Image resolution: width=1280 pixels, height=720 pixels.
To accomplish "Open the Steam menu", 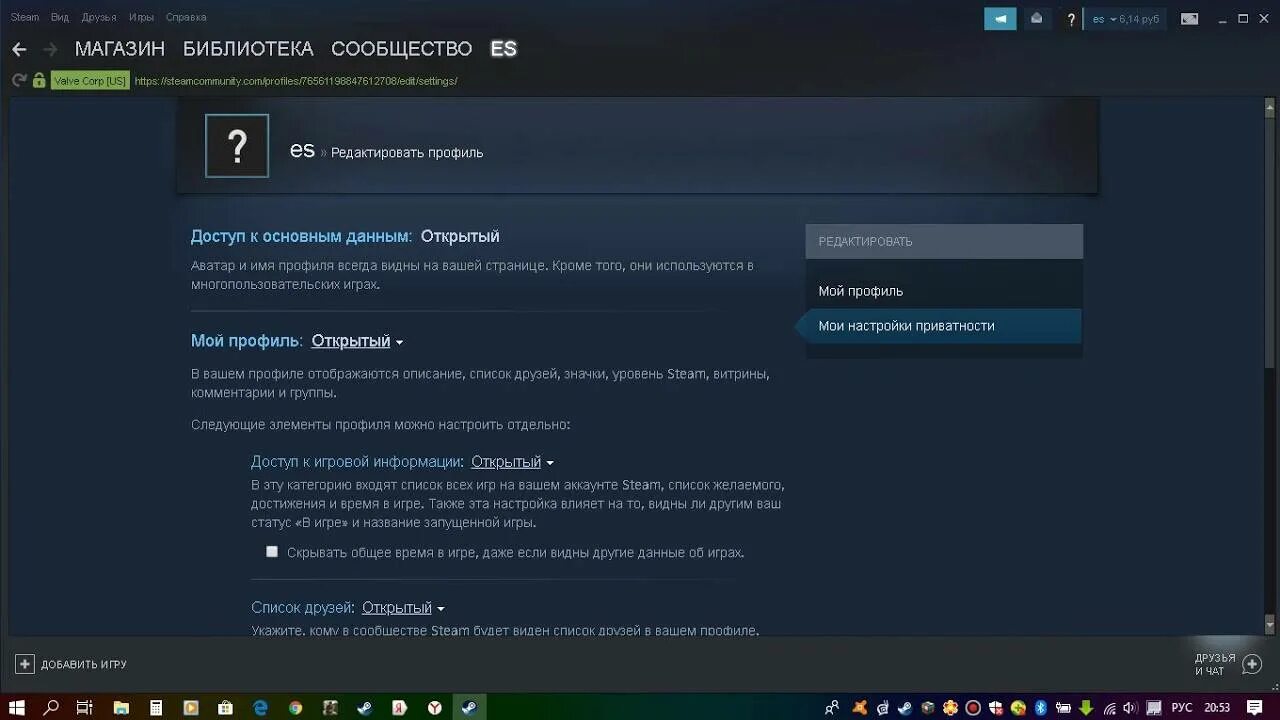I will click(x=24, y=17).
